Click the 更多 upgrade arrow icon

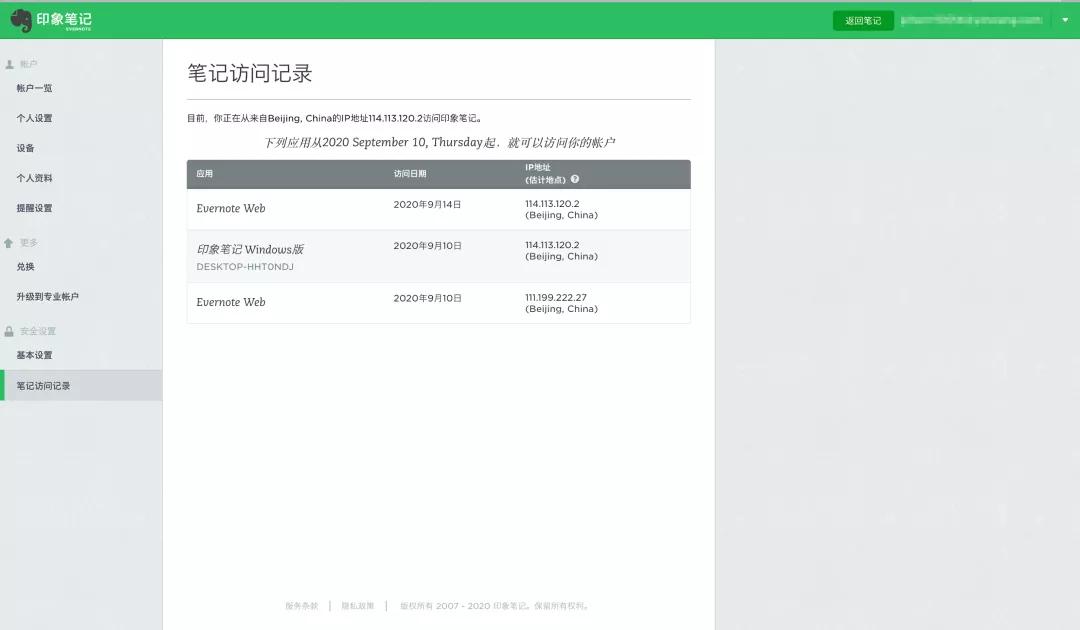point(8,242)
